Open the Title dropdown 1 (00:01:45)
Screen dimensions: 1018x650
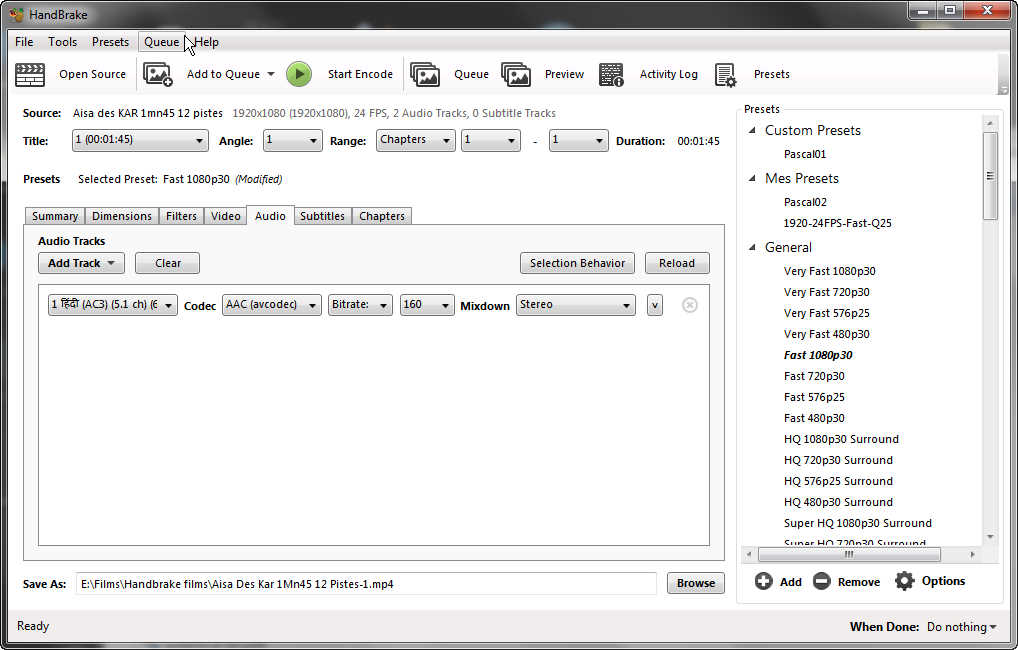tap(140, 140)
